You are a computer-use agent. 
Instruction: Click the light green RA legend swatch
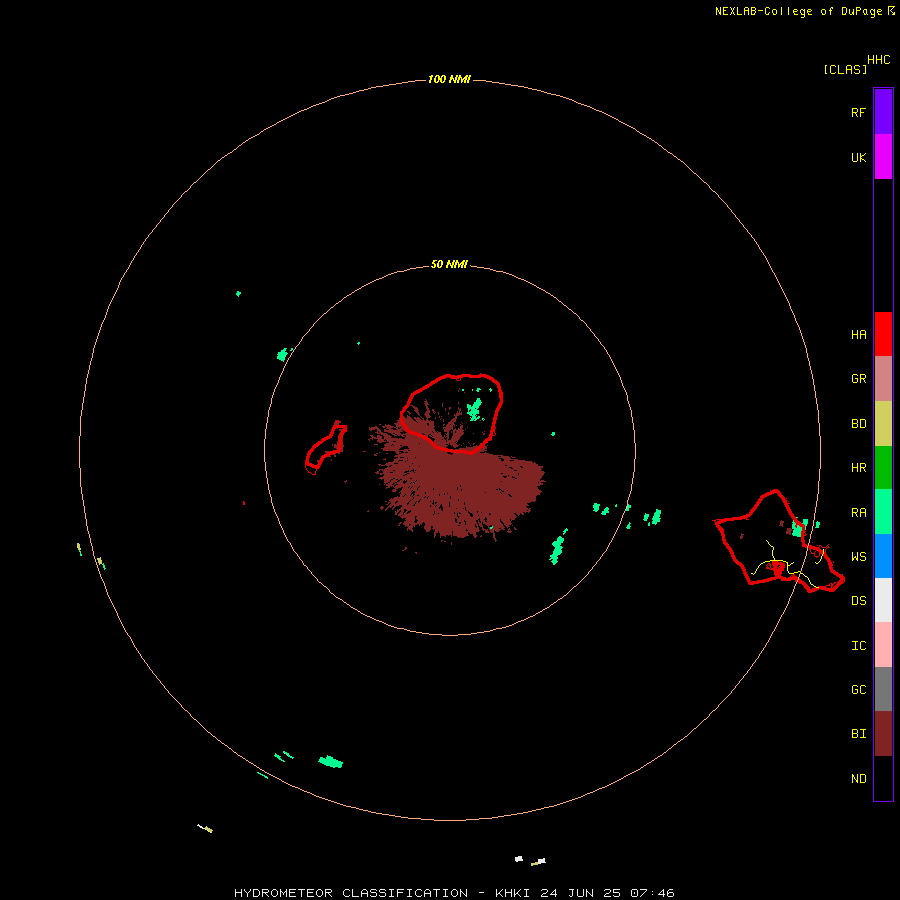pos(883,512)
